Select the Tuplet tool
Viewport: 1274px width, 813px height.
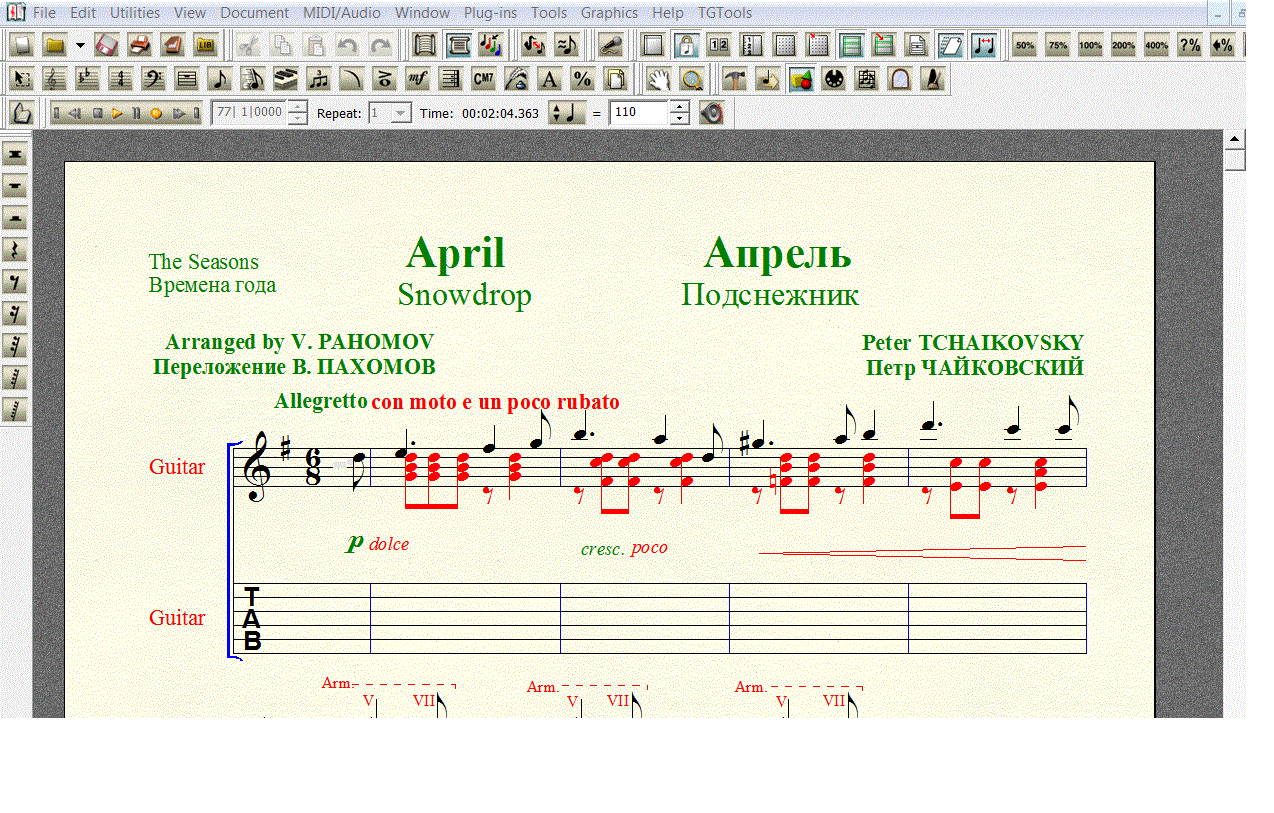[x=319, y=79]
